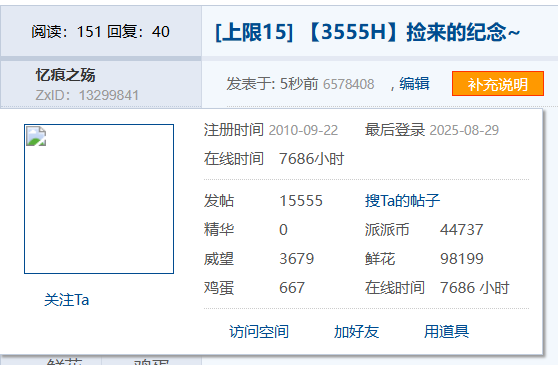Click the 鲜花 98199 count

pos(462,259)
